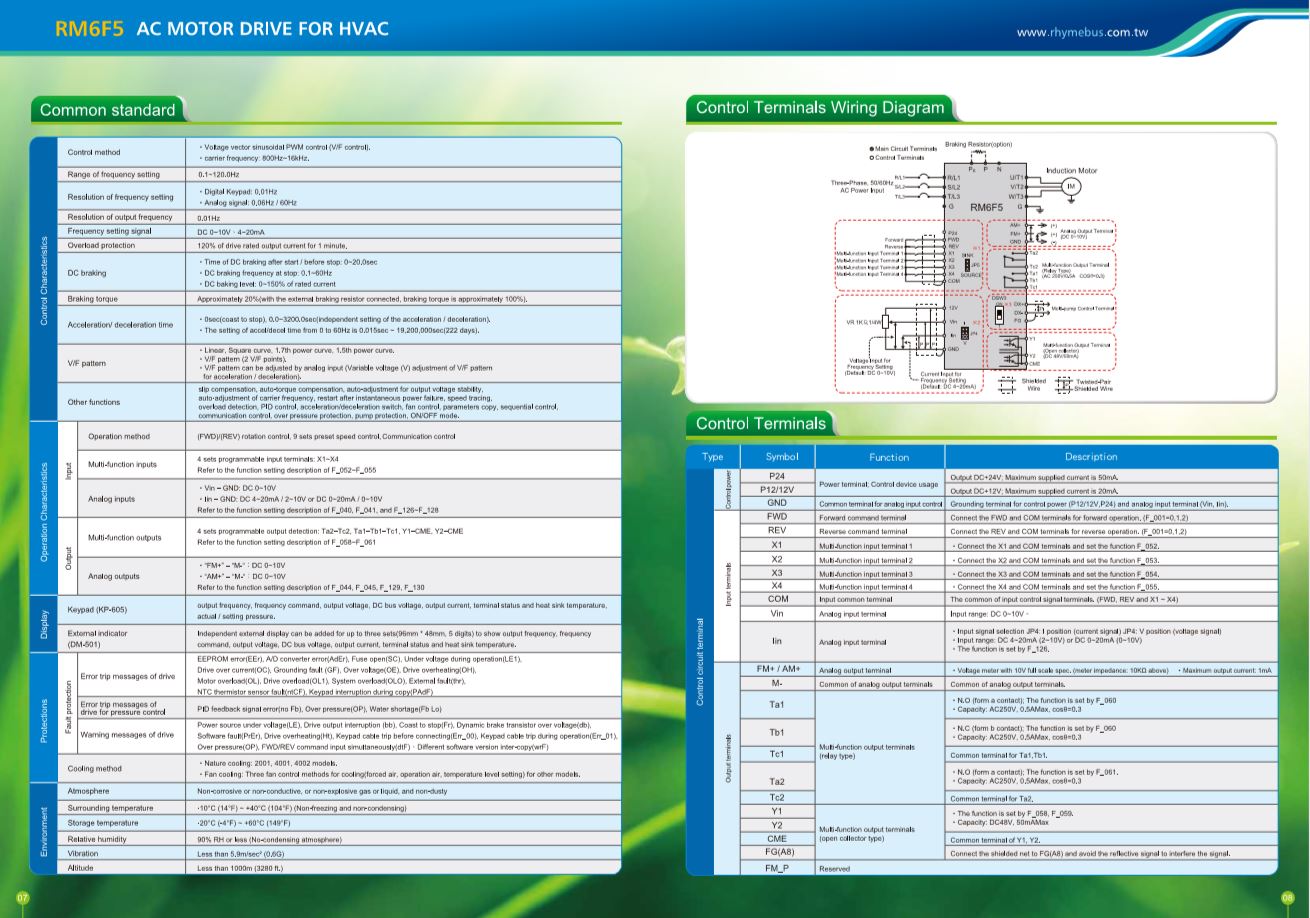Click the 'Type' column header
This screenshot has height=918, width=1310.
pos(713,456)
